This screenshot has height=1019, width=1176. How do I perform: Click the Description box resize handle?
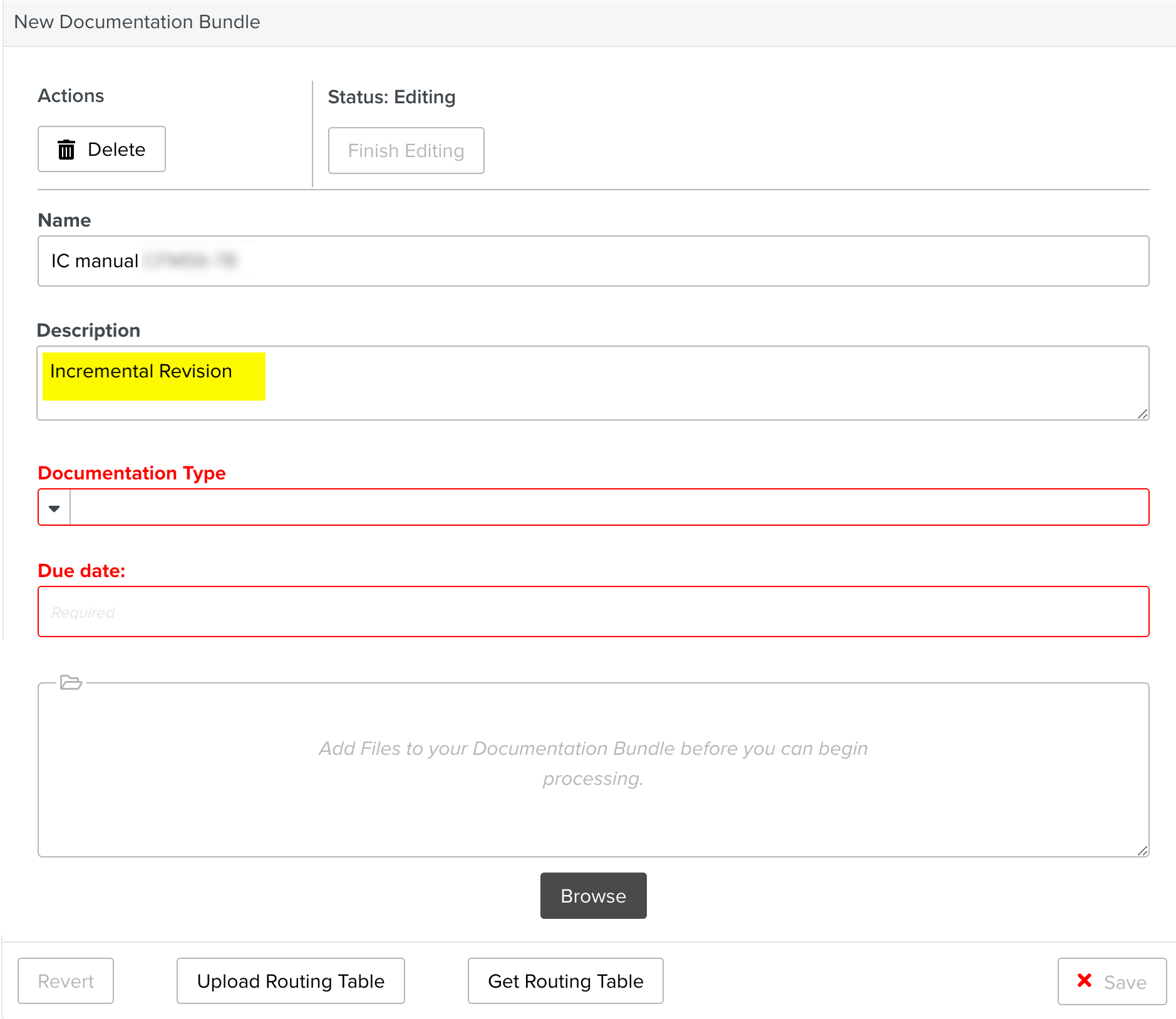tap(1142, 414)
